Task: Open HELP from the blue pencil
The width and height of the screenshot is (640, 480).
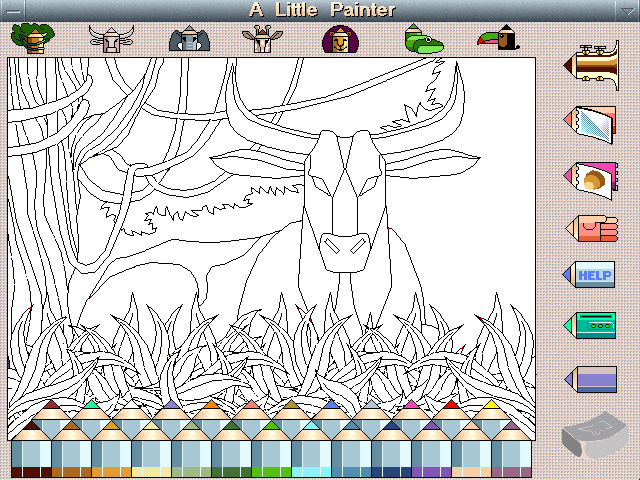Action: [x=589, y=275]
